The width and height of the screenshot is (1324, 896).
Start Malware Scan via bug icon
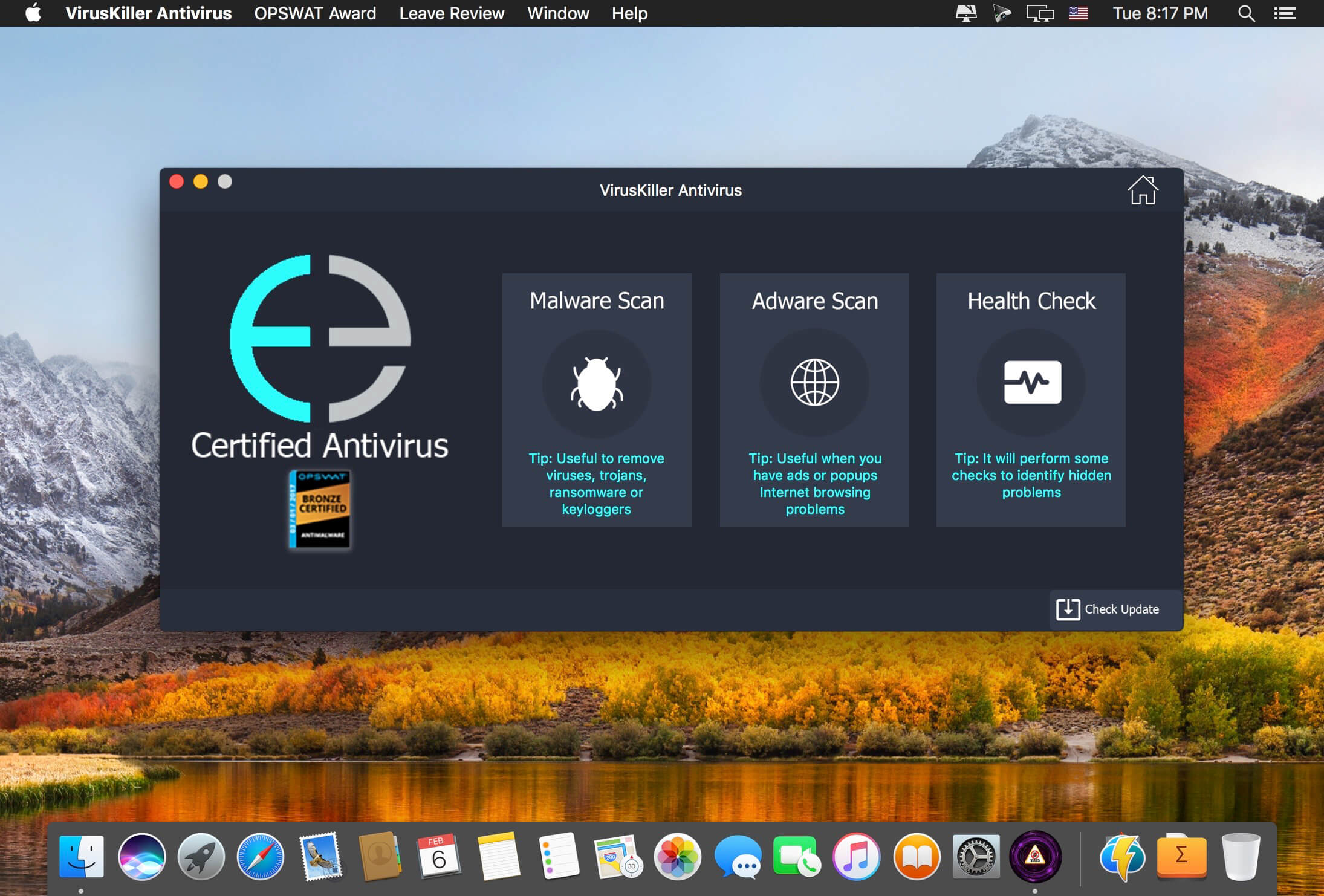pos(597,383)
